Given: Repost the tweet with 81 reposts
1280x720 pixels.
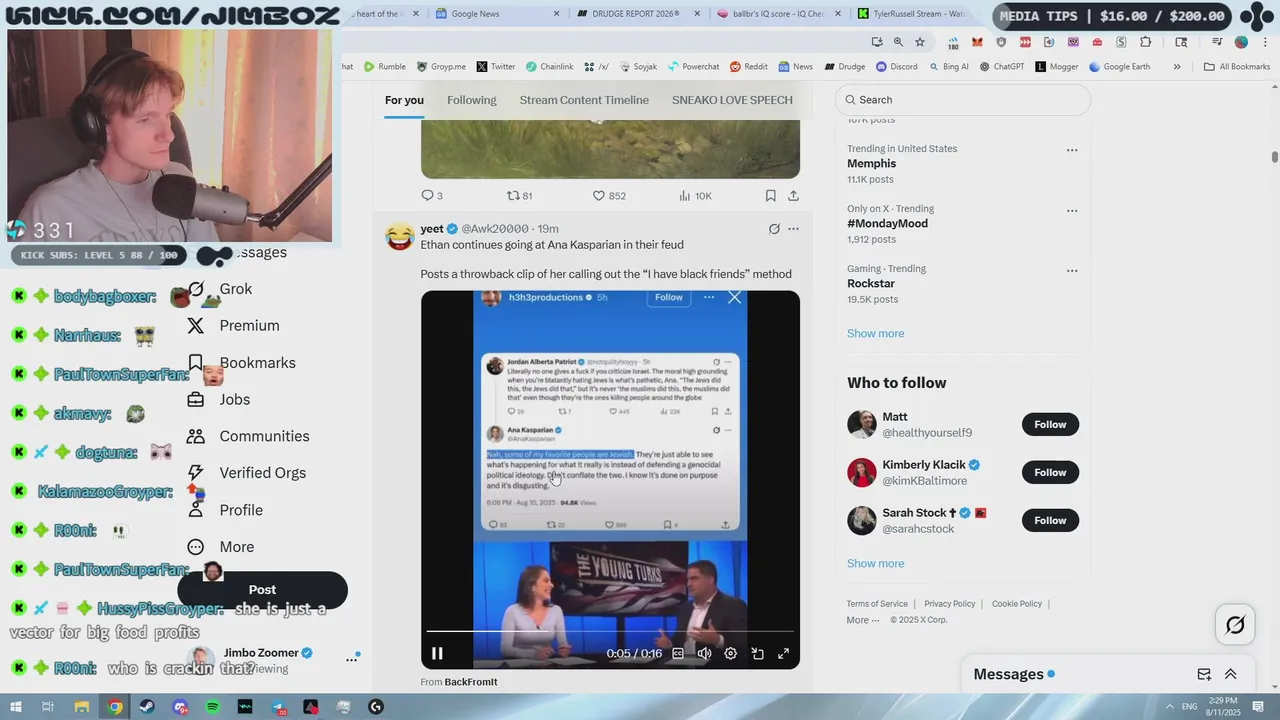Looking at the screenshot, I should [520, 196].
